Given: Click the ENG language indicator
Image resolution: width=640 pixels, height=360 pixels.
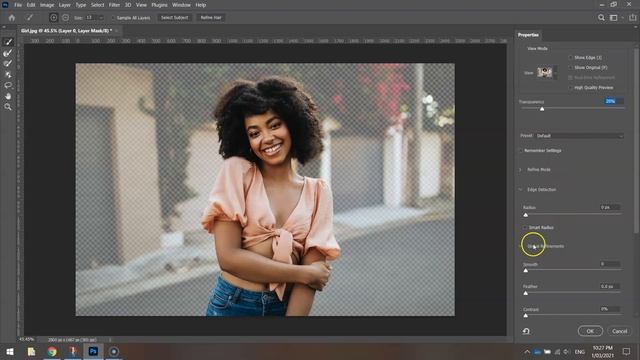Looking at the screenshot, I should click(x=580, y=352).
